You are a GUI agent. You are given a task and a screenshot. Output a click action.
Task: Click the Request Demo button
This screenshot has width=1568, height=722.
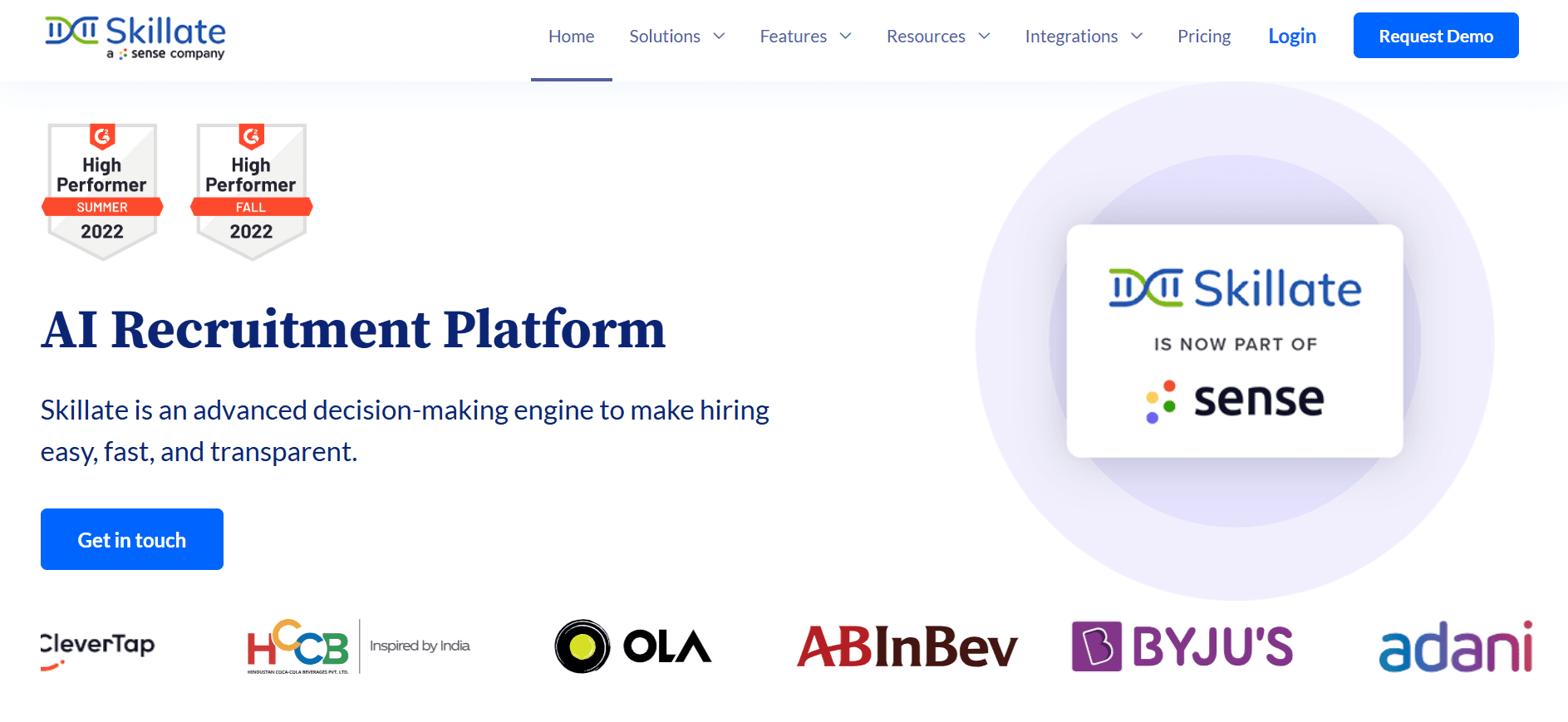pos(1436,36)
